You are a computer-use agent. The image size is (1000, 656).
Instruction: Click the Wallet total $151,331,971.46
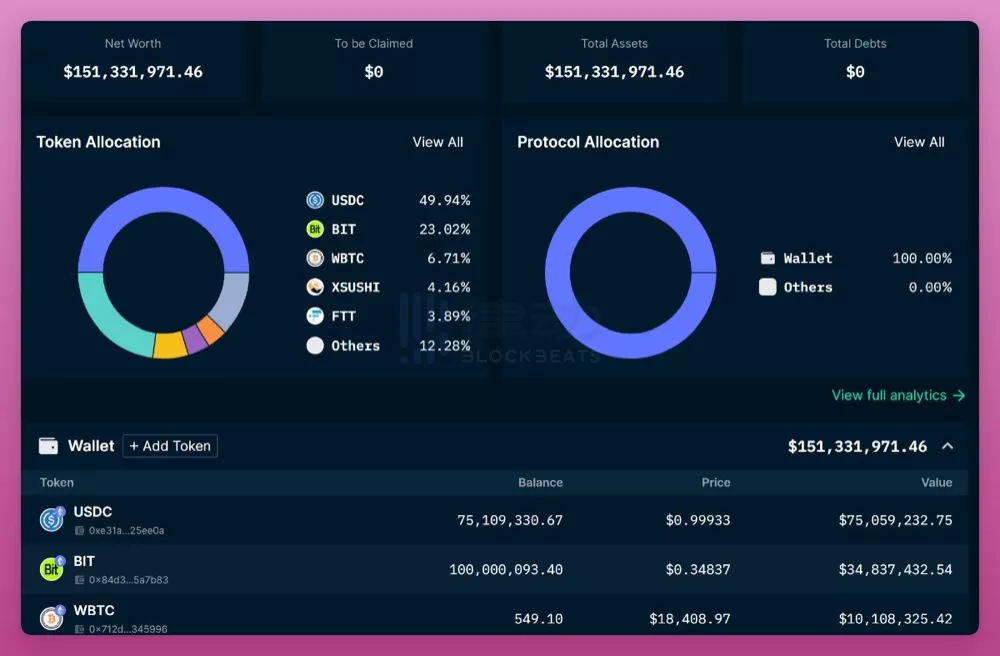pyautogui.click(x=857, y=446)
